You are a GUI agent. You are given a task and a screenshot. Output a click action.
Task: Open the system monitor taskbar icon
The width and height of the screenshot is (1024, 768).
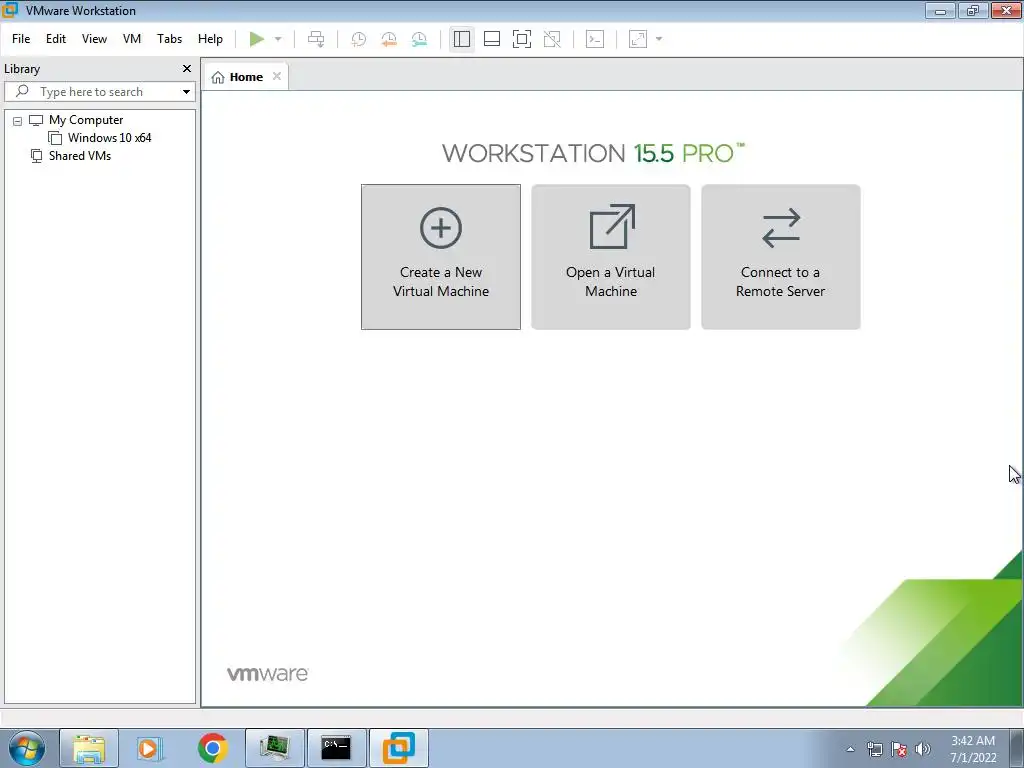[274, 748]
